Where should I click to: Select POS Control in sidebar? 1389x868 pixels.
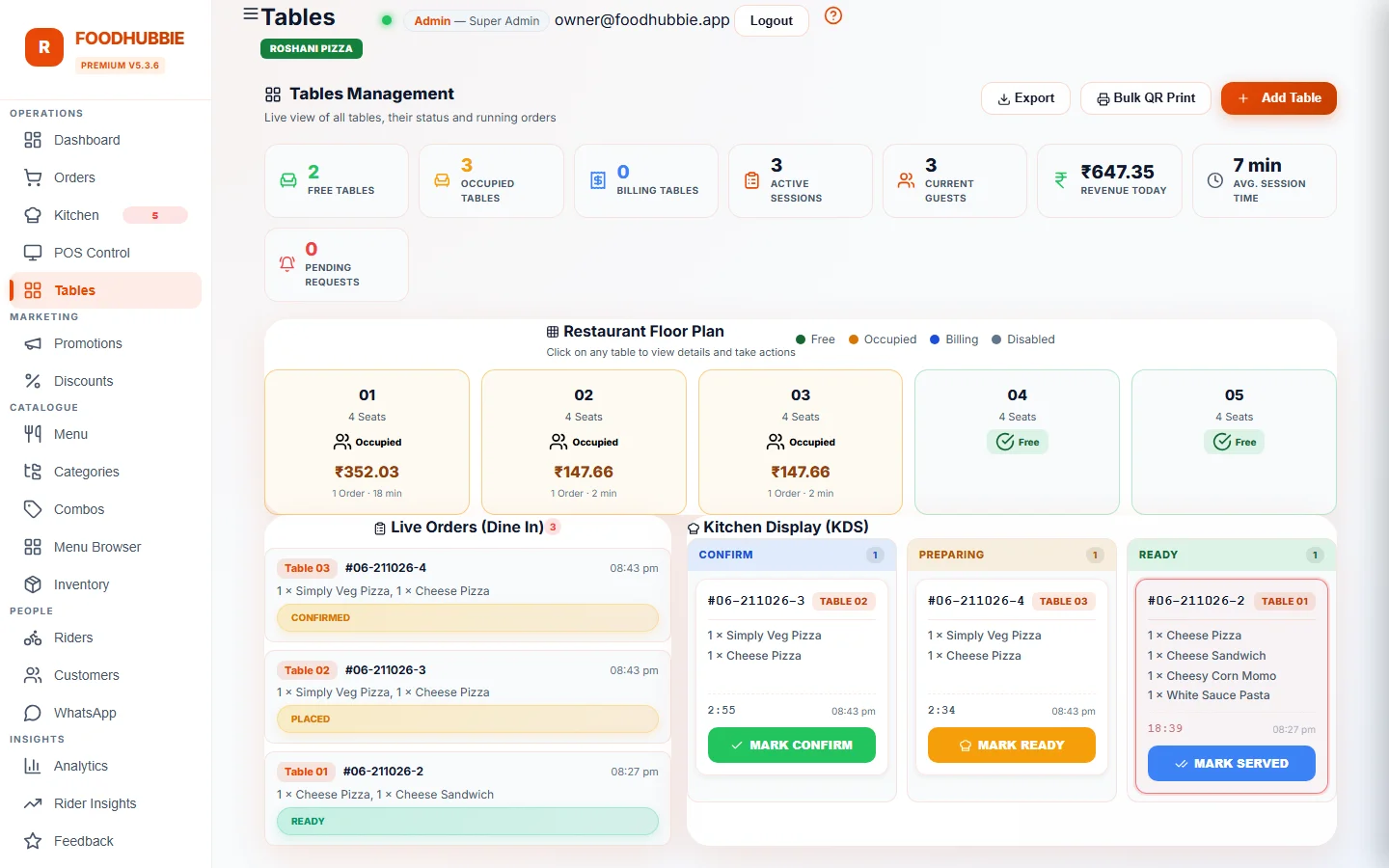tap(105, 253)
